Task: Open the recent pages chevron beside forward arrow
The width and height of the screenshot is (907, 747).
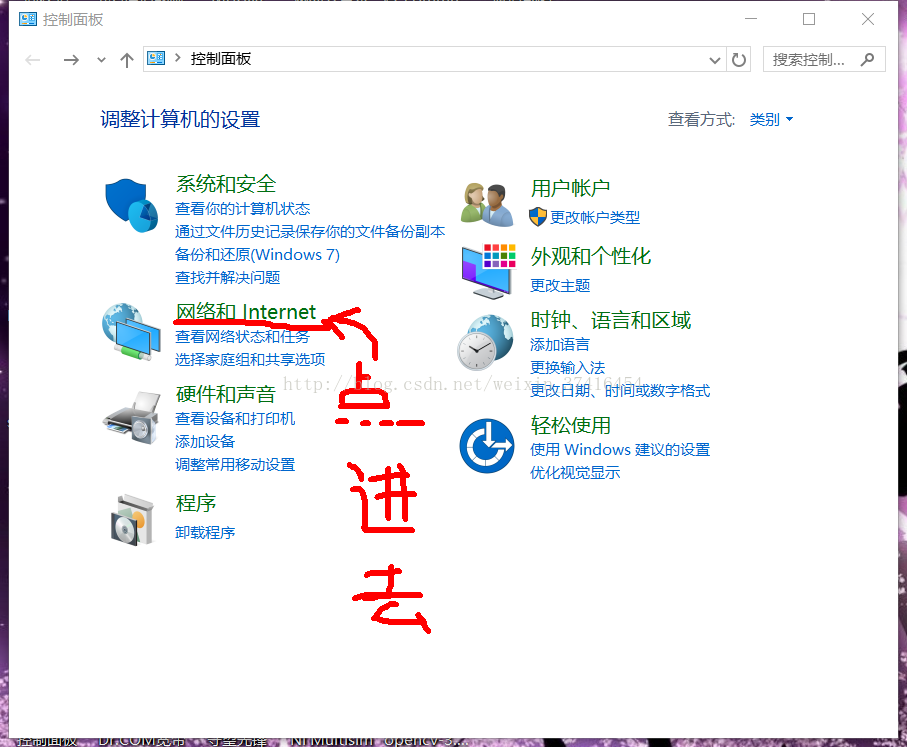Action: point(100,59)
